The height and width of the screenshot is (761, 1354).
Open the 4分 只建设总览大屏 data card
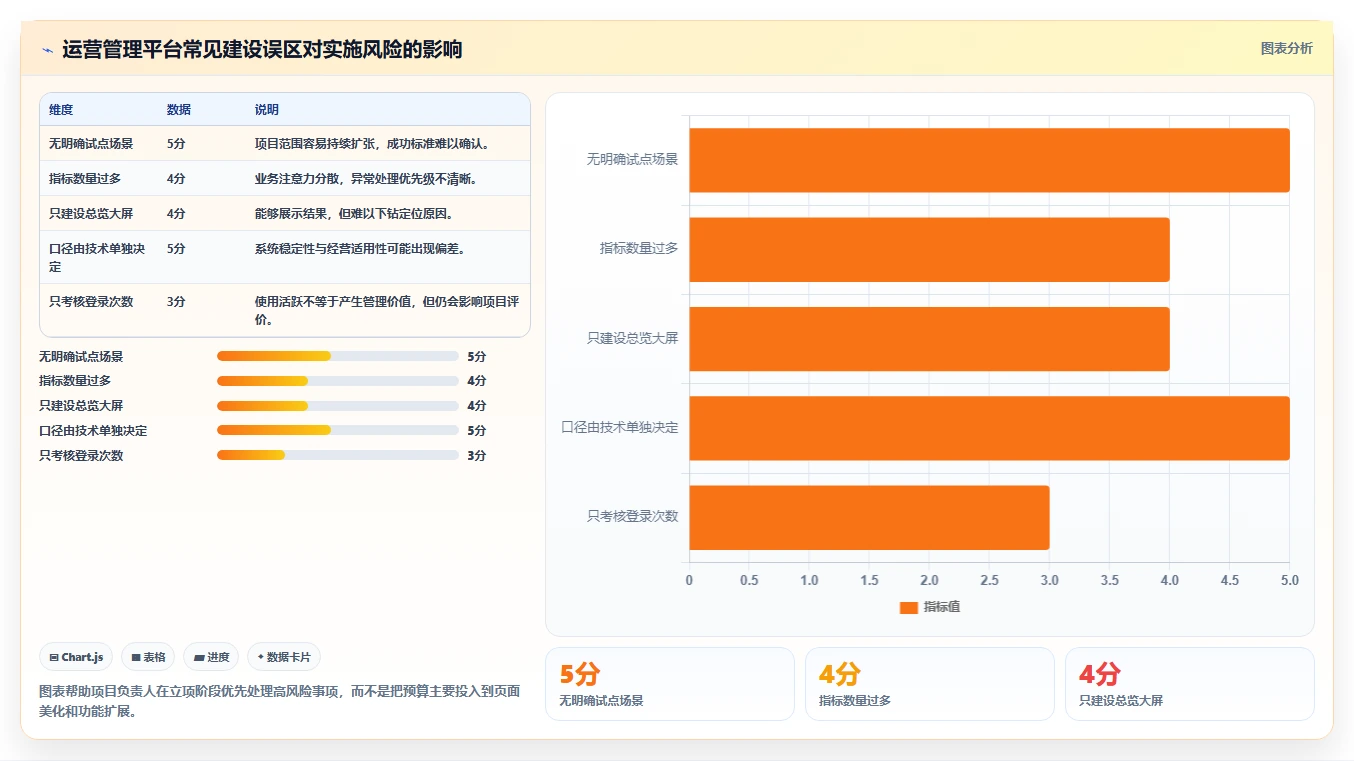(1190, 684)
